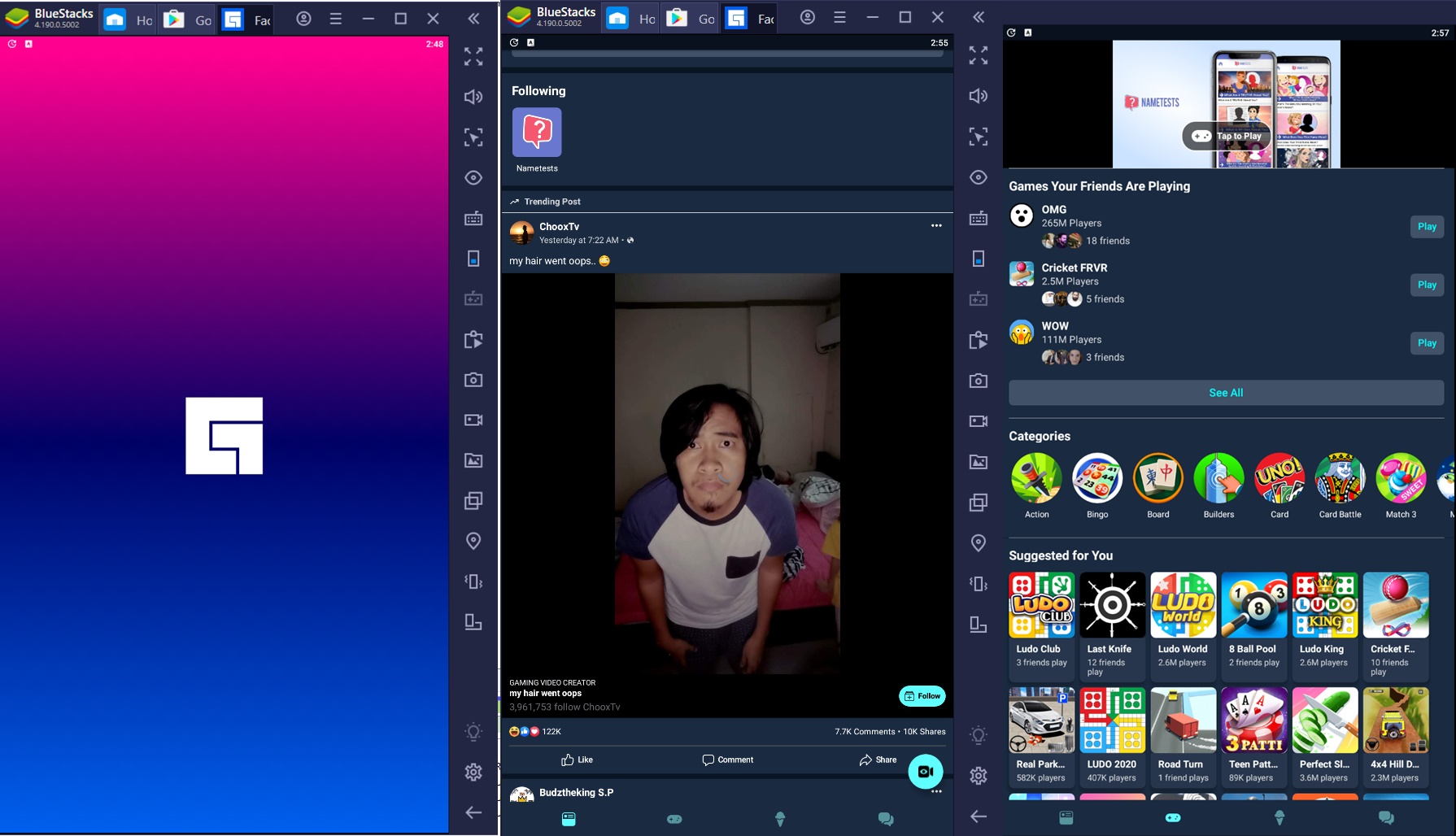Switch to Home tab in middle BlueStacks window
The image size is (1456, 836).
coord(631,19)
